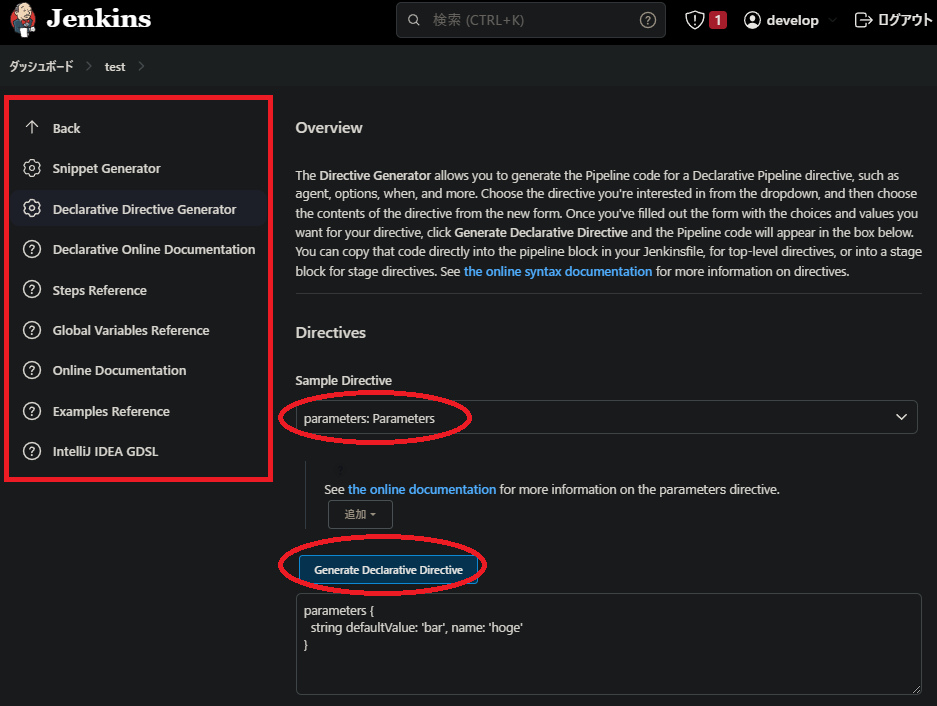Click the Declarative Directive Generator gear icon

click(32, 208)
